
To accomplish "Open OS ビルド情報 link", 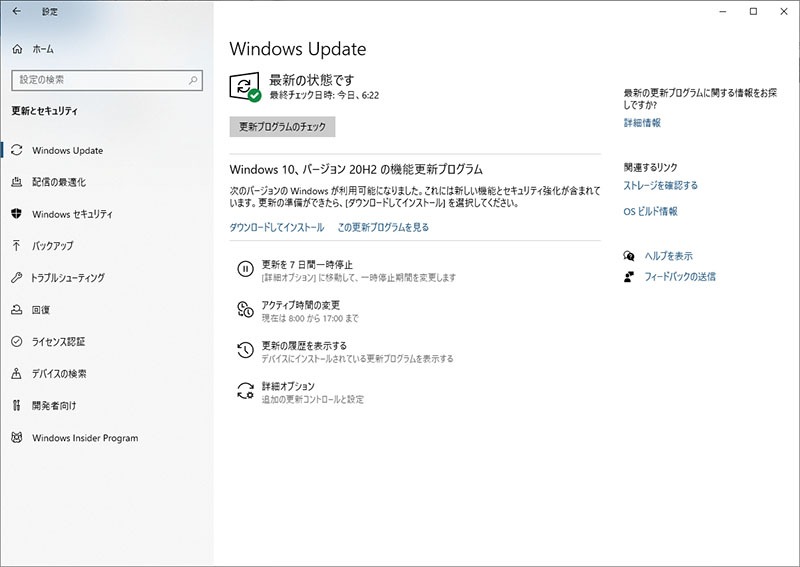I will pos(651,211).
